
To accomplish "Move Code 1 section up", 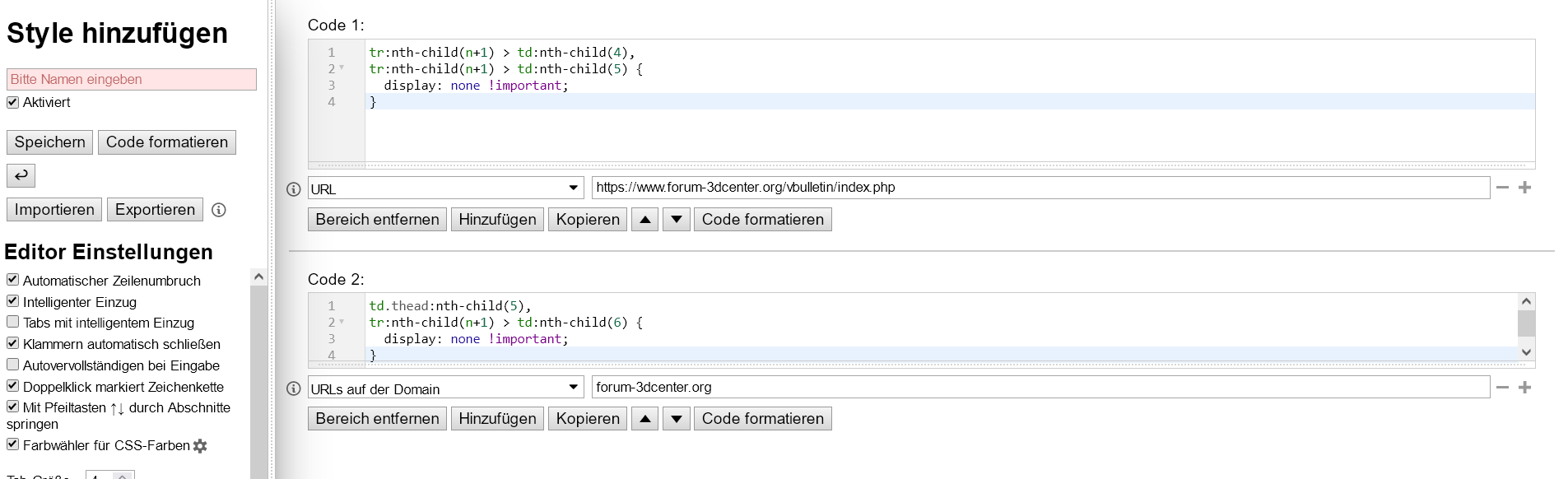I will [x=644, y=220].
